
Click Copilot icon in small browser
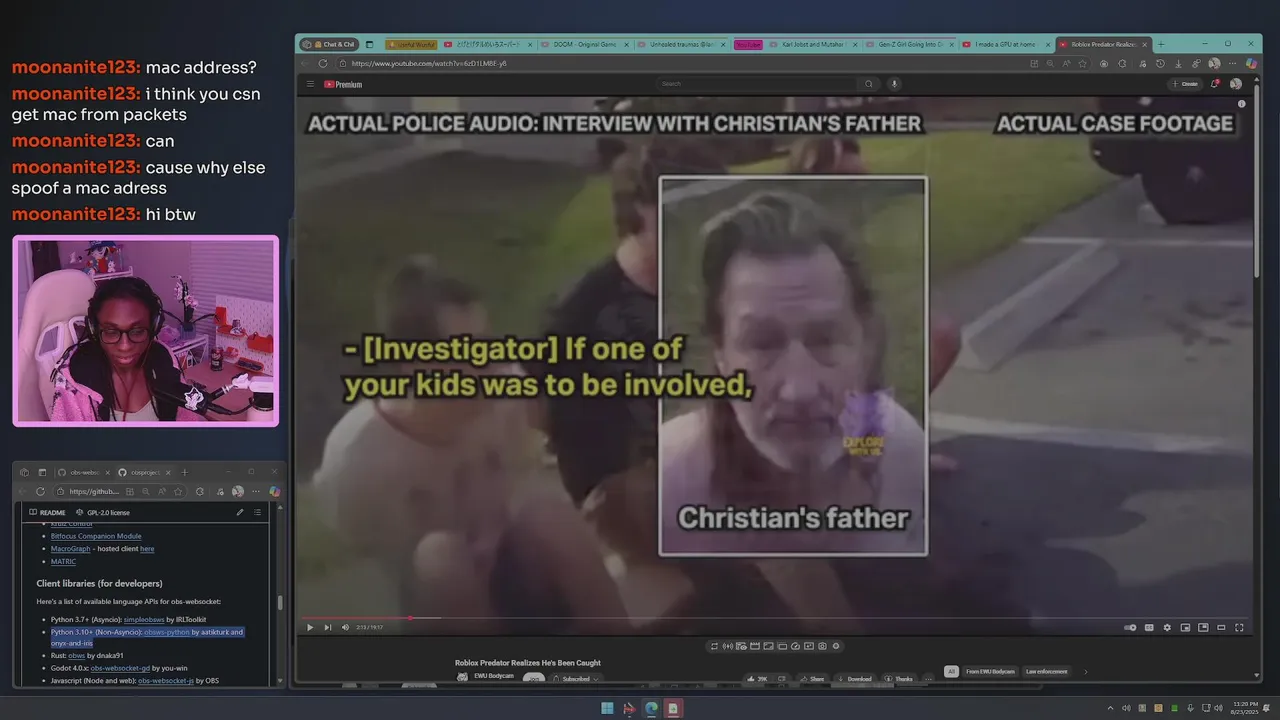click(x=274, y=491)
